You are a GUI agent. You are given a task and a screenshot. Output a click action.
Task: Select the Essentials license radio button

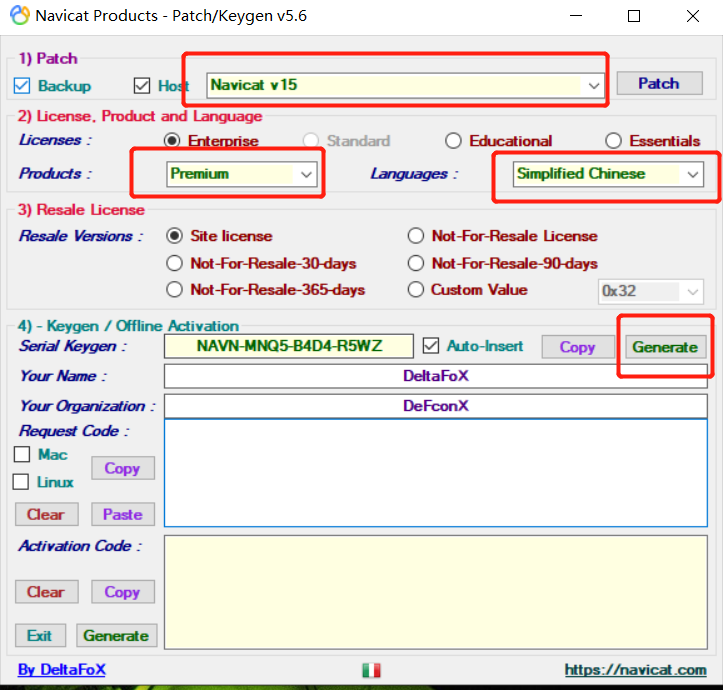point(613,141)
